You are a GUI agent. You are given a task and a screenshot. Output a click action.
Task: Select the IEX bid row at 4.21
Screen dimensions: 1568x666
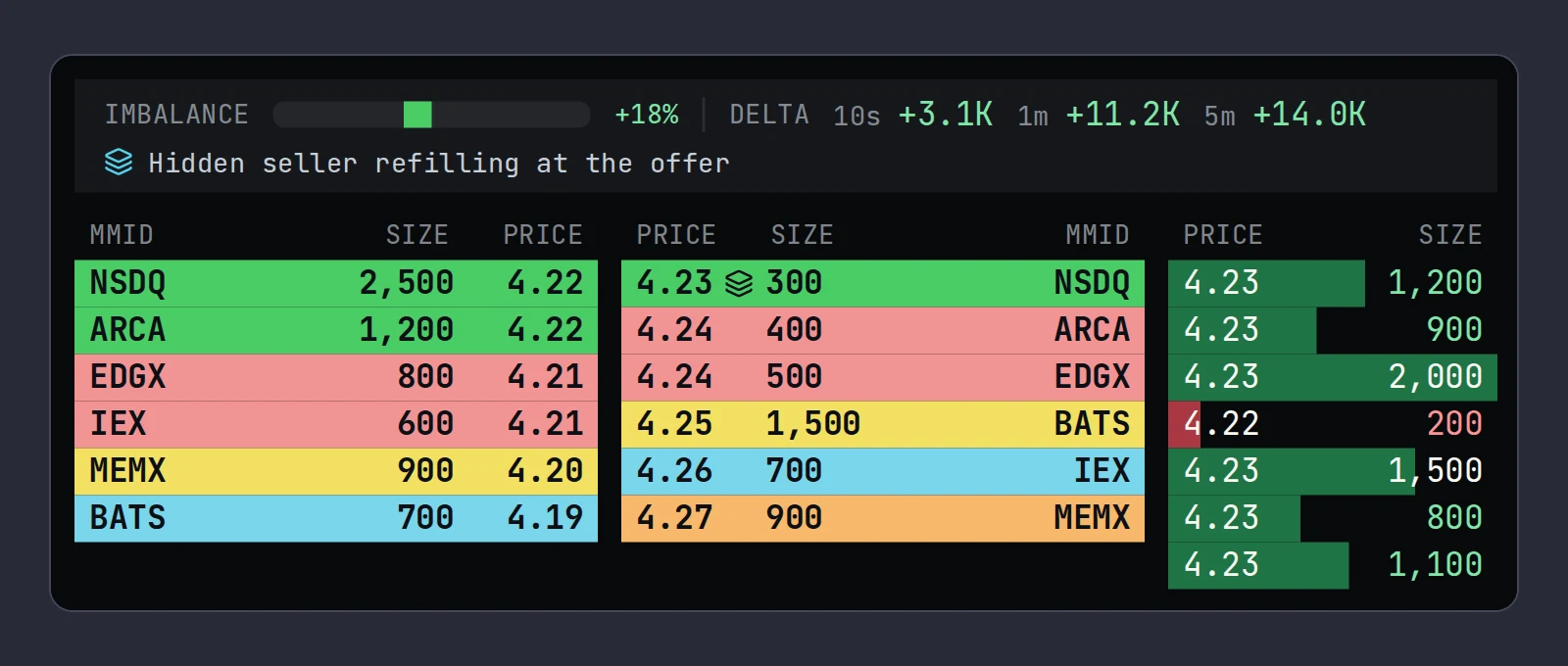[x=336, y=424]
